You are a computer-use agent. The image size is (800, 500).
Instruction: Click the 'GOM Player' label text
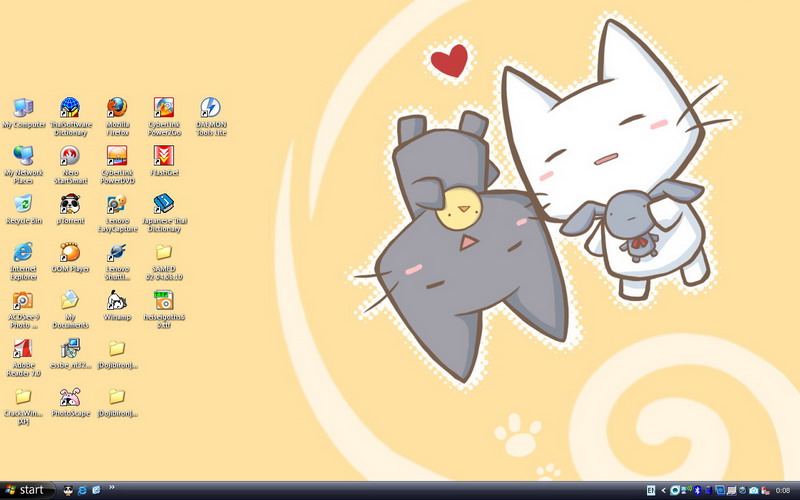pyautogui.click(x=70, y=269)
